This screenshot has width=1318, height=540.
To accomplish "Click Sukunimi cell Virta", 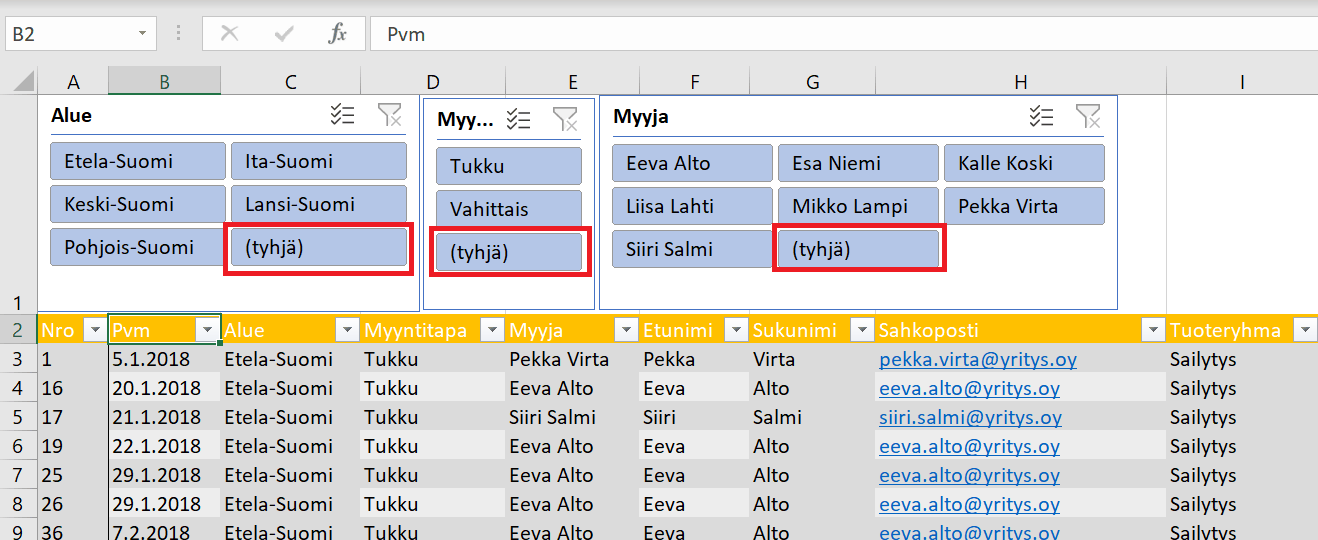I will point(812,359).
